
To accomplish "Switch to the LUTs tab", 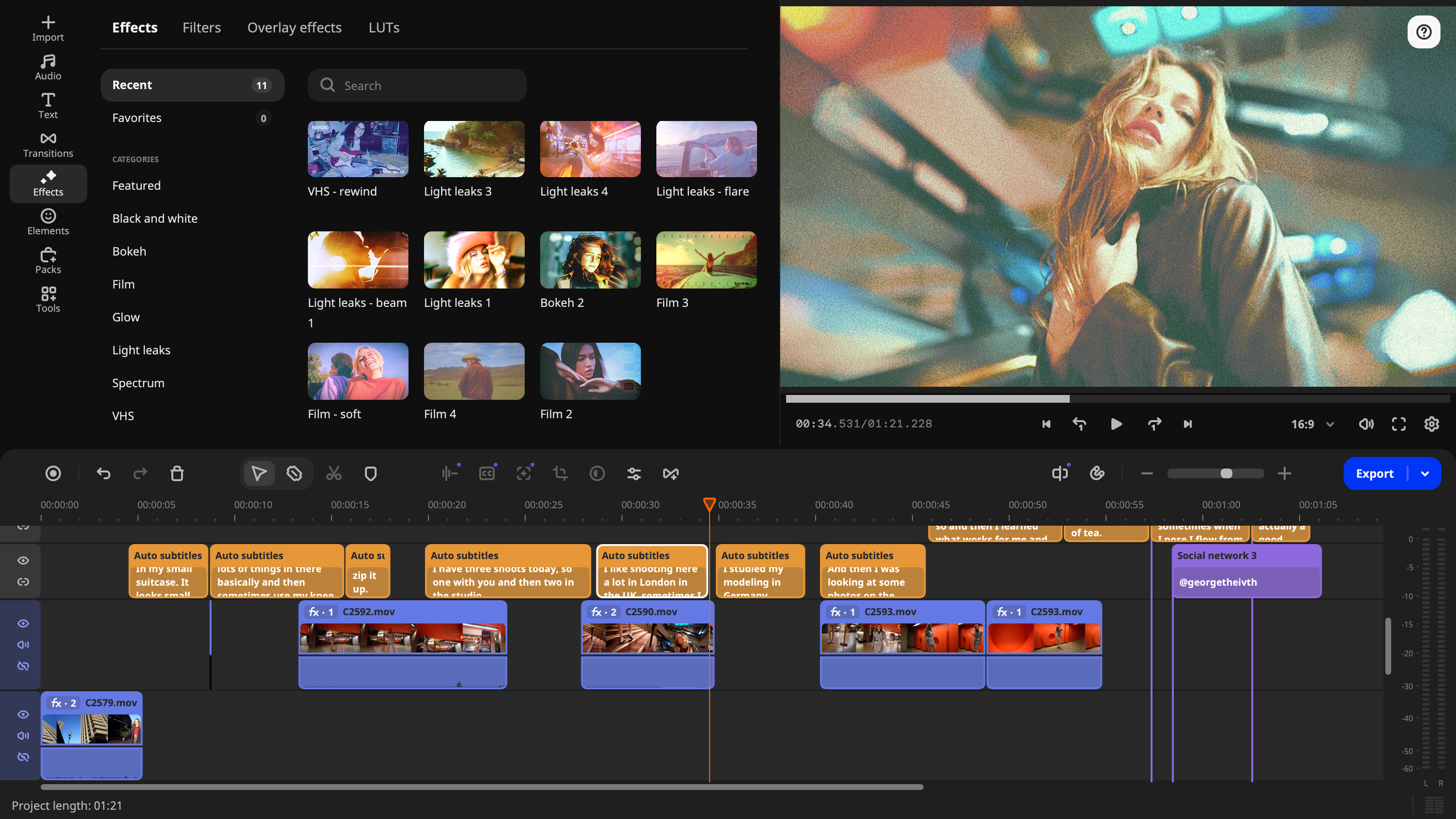I will pos(384,27).
